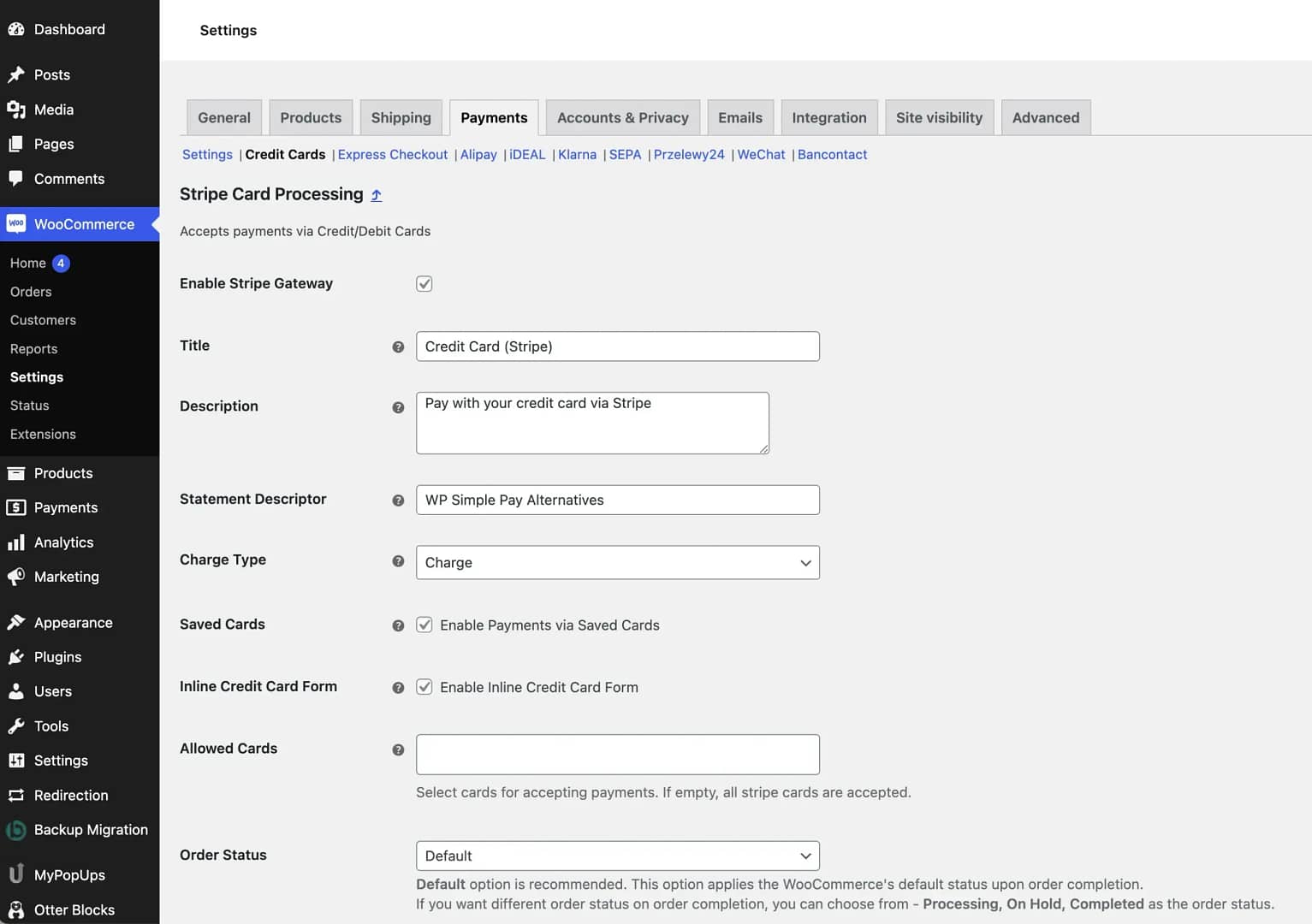Screen dimensions: 1312x924
Task: Click the Payments dollar icon in sidebar
Action: pyautogui.click(x=16, y=507)
